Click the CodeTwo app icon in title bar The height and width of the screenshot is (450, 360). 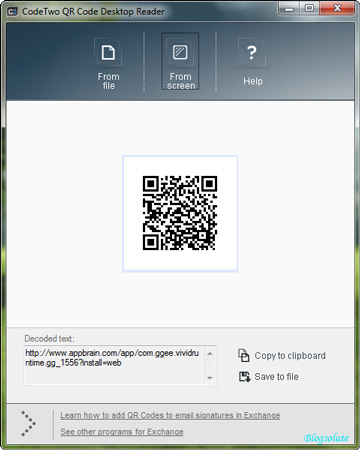point(12,12)
